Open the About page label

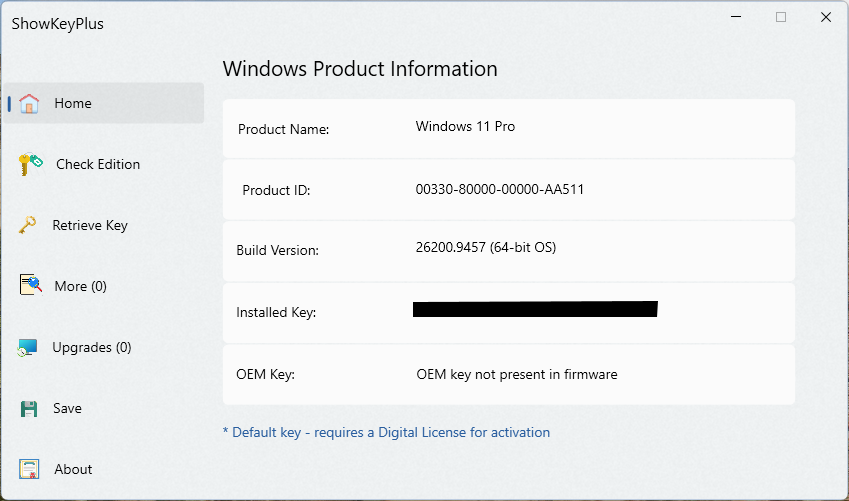pyautogui.click(x=73, y=469)
